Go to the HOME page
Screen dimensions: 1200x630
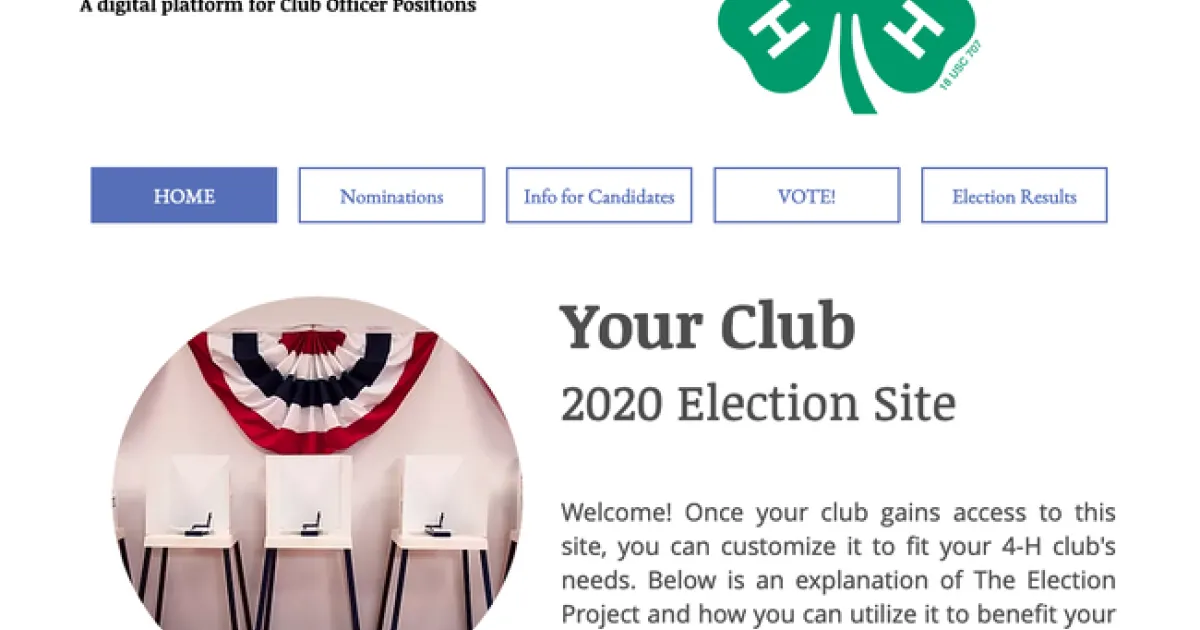184,196
